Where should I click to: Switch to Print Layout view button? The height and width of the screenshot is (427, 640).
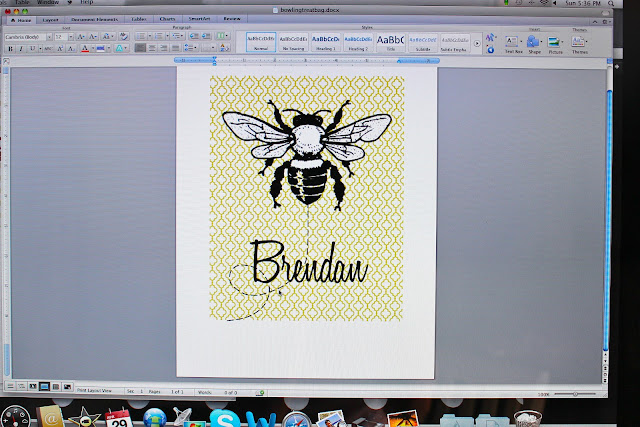click(x=44, y=386)
